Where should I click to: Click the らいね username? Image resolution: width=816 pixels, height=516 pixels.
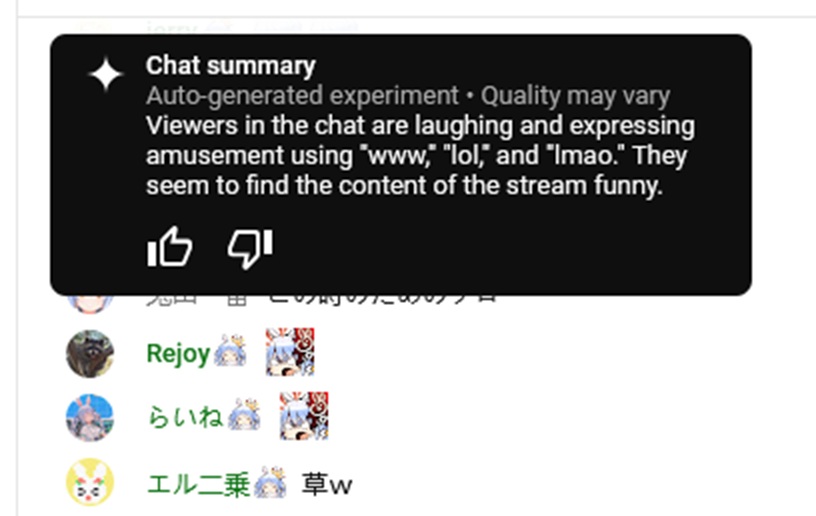185,417
